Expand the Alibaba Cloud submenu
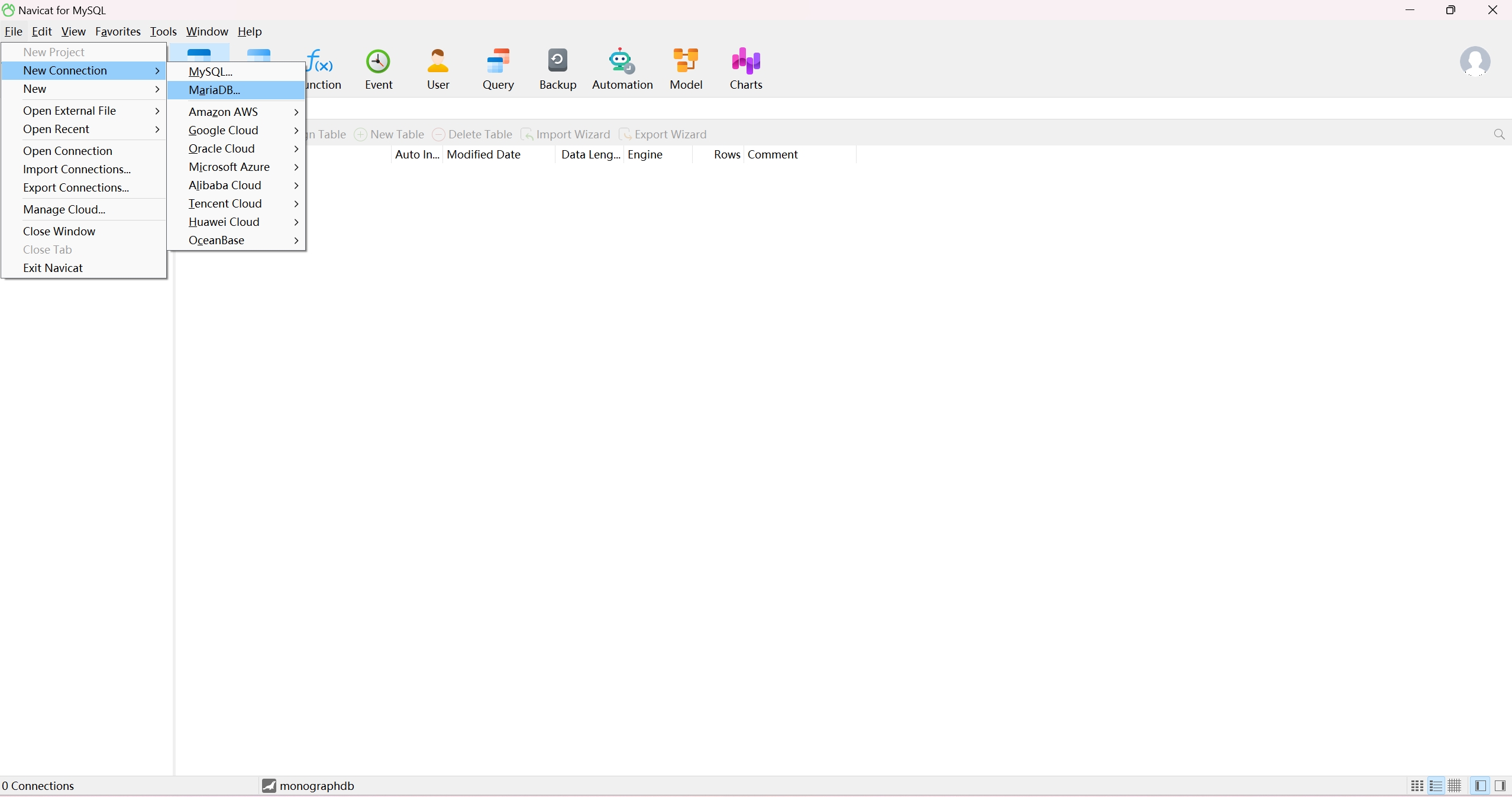This screenshot has height=797, width=1512. click(x=236, y=185)
